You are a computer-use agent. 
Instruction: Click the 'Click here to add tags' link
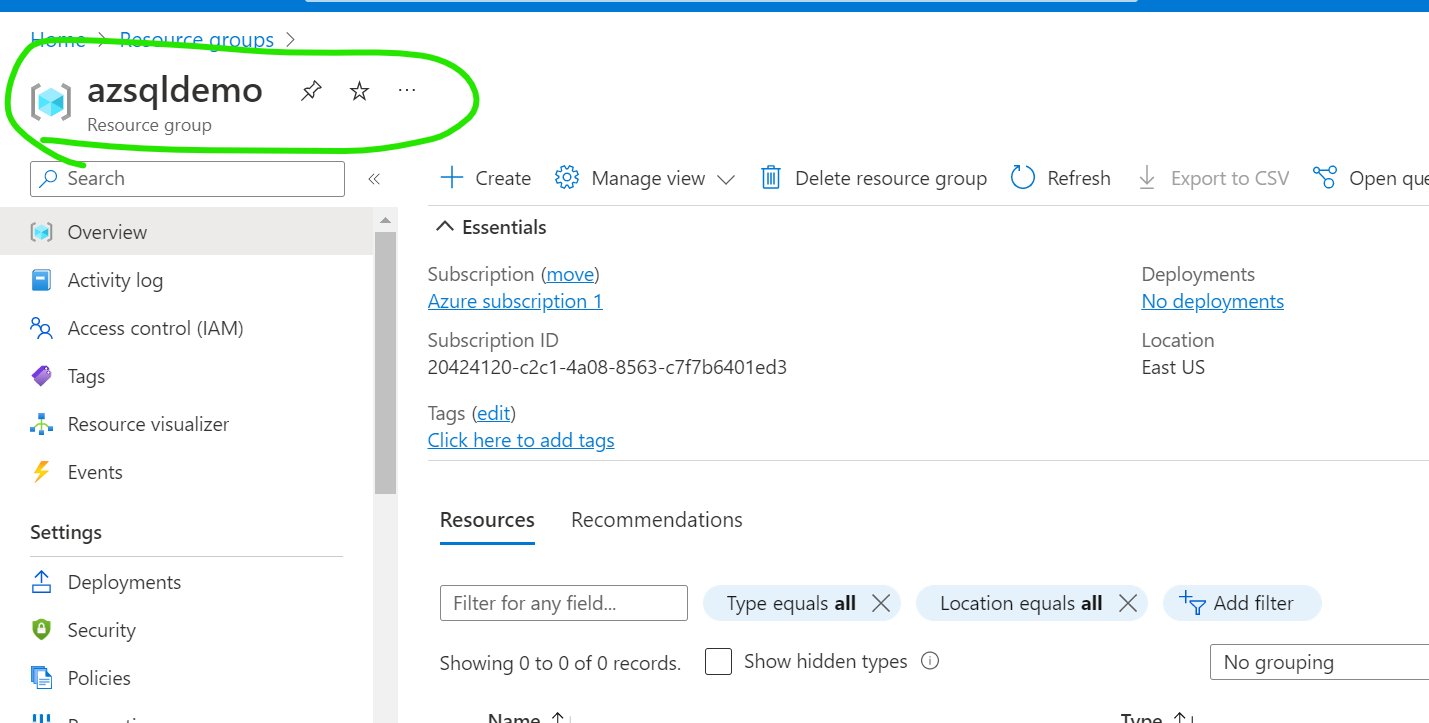521,440
